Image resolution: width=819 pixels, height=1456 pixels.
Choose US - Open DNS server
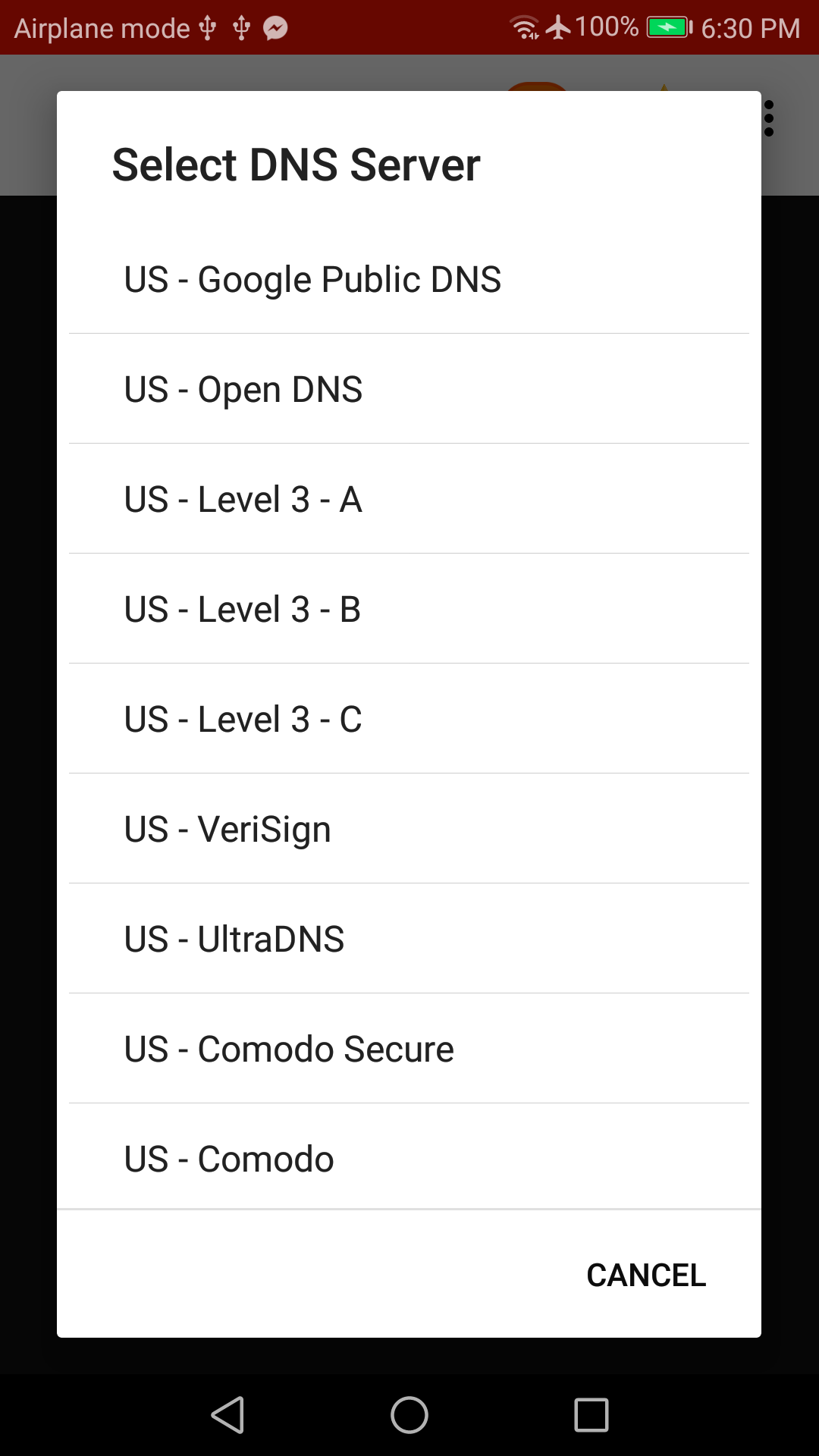[x=409, y=389]
